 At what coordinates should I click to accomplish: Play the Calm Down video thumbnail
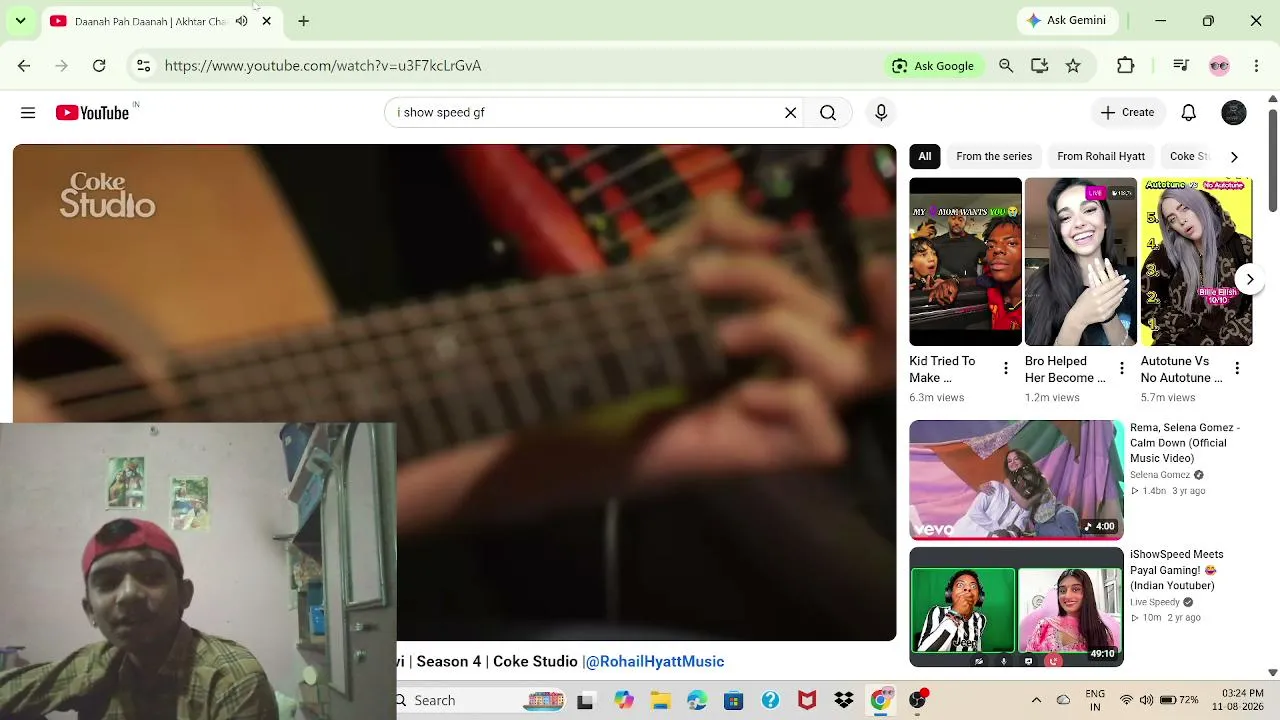pyautogui.click(x=1016, y=480)
